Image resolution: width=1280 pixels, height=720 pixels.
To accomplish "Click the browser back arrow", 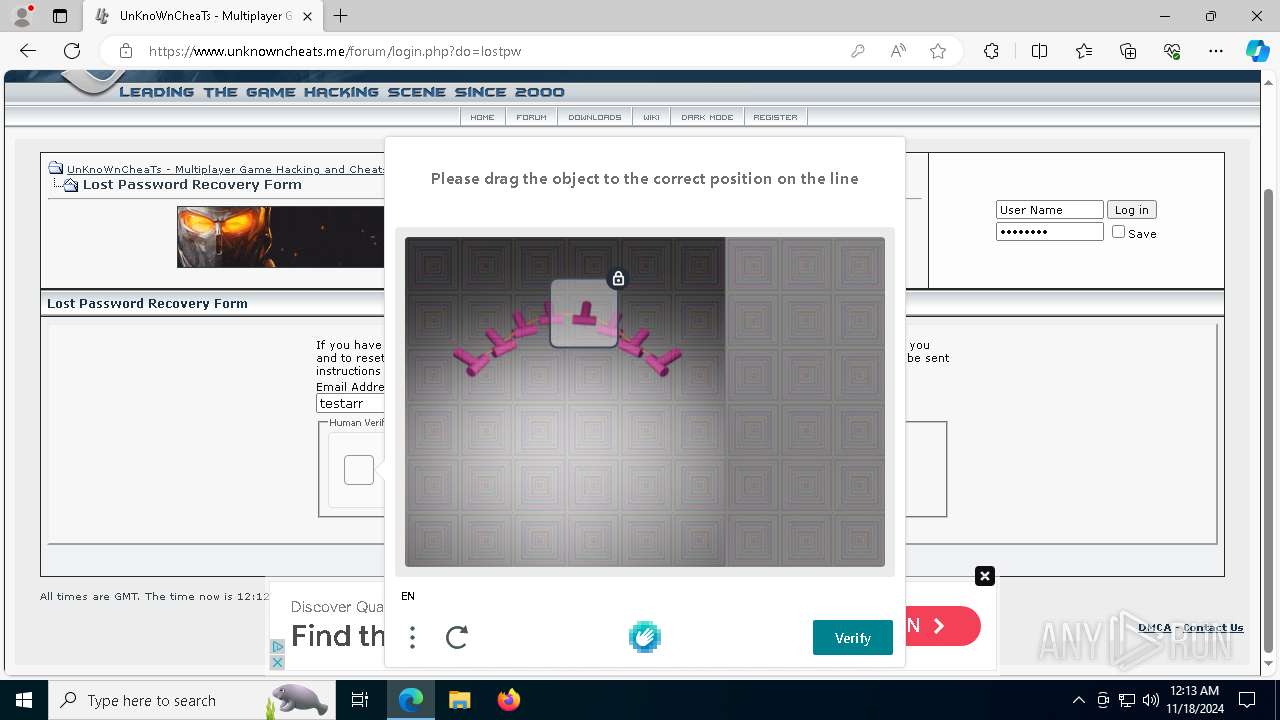I will click(x=28, y=51).
